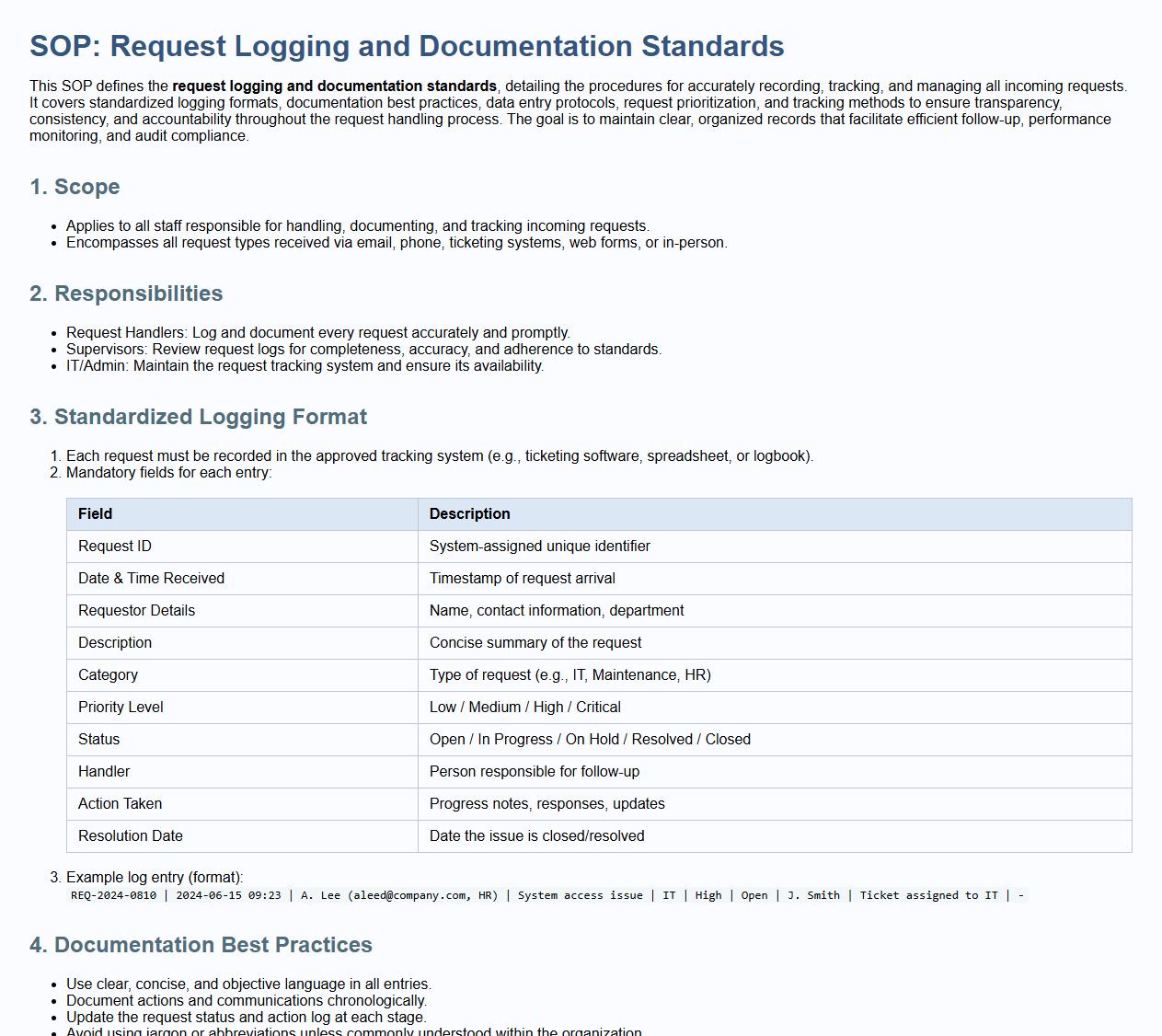Click the 'Priority Level' table cell
Screen dimensions: 1162x1036
121,708
